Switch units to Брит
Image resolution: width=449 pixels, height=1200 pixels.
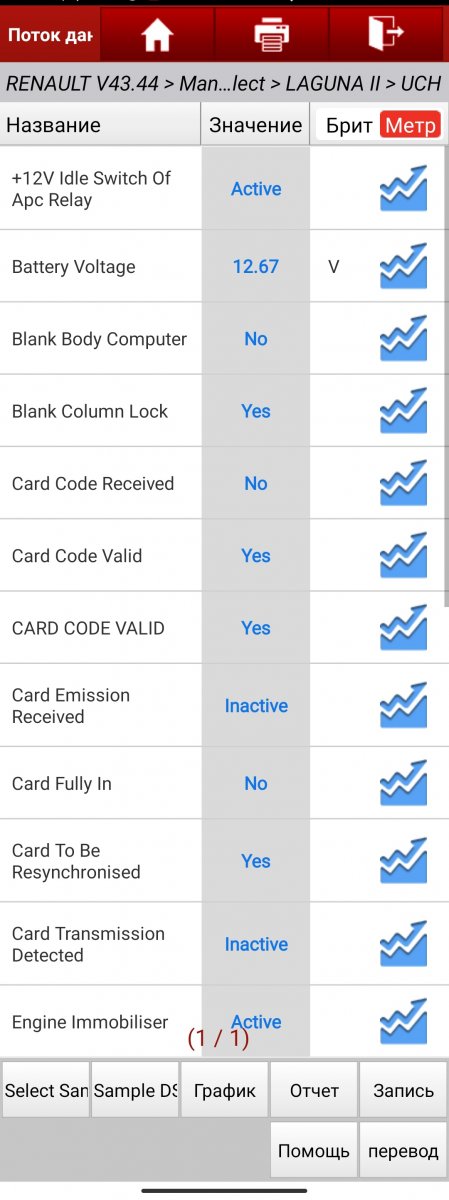click(349, 126)
